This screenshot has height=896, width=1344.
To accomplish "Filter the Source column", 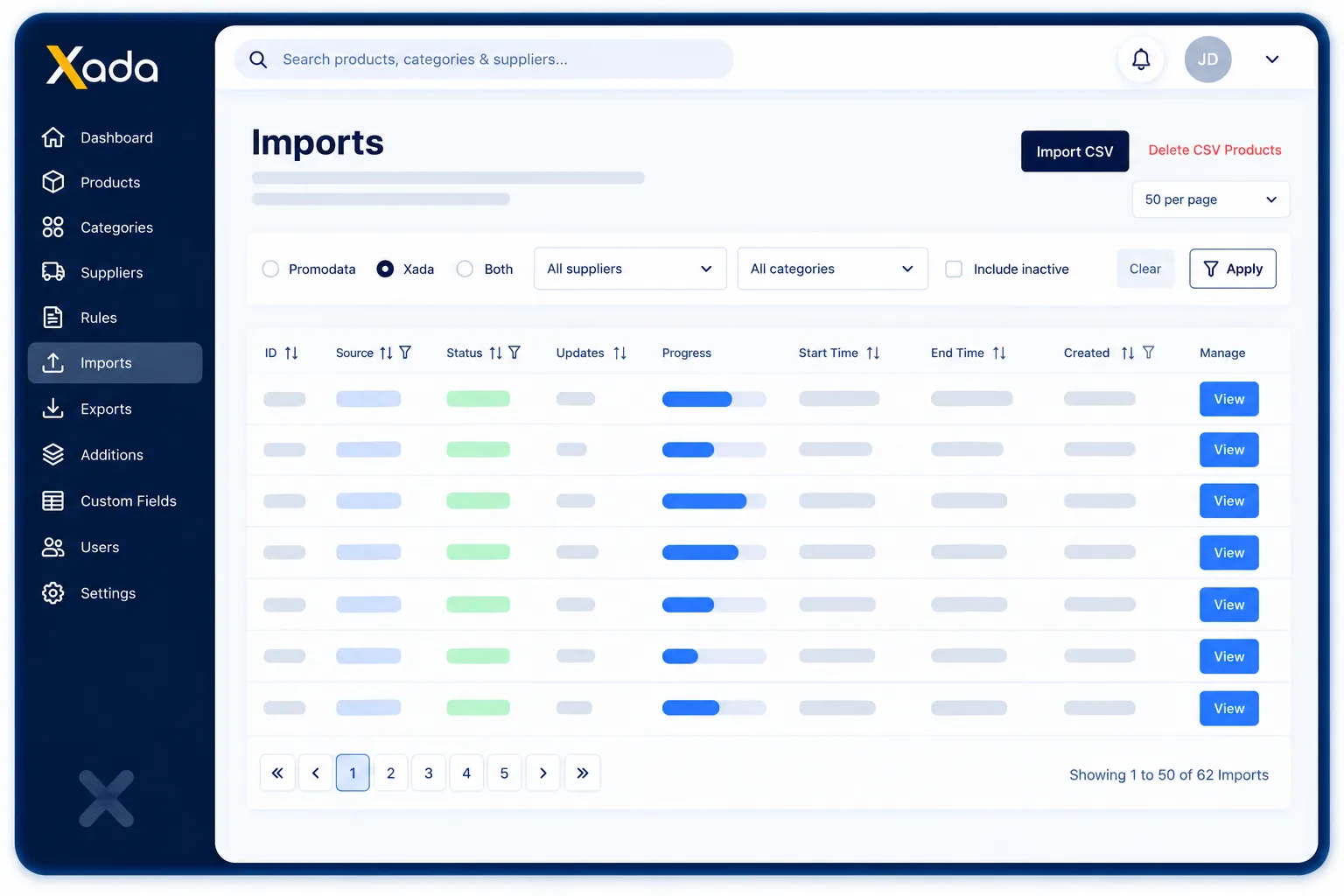I will (x=405, y=353).
